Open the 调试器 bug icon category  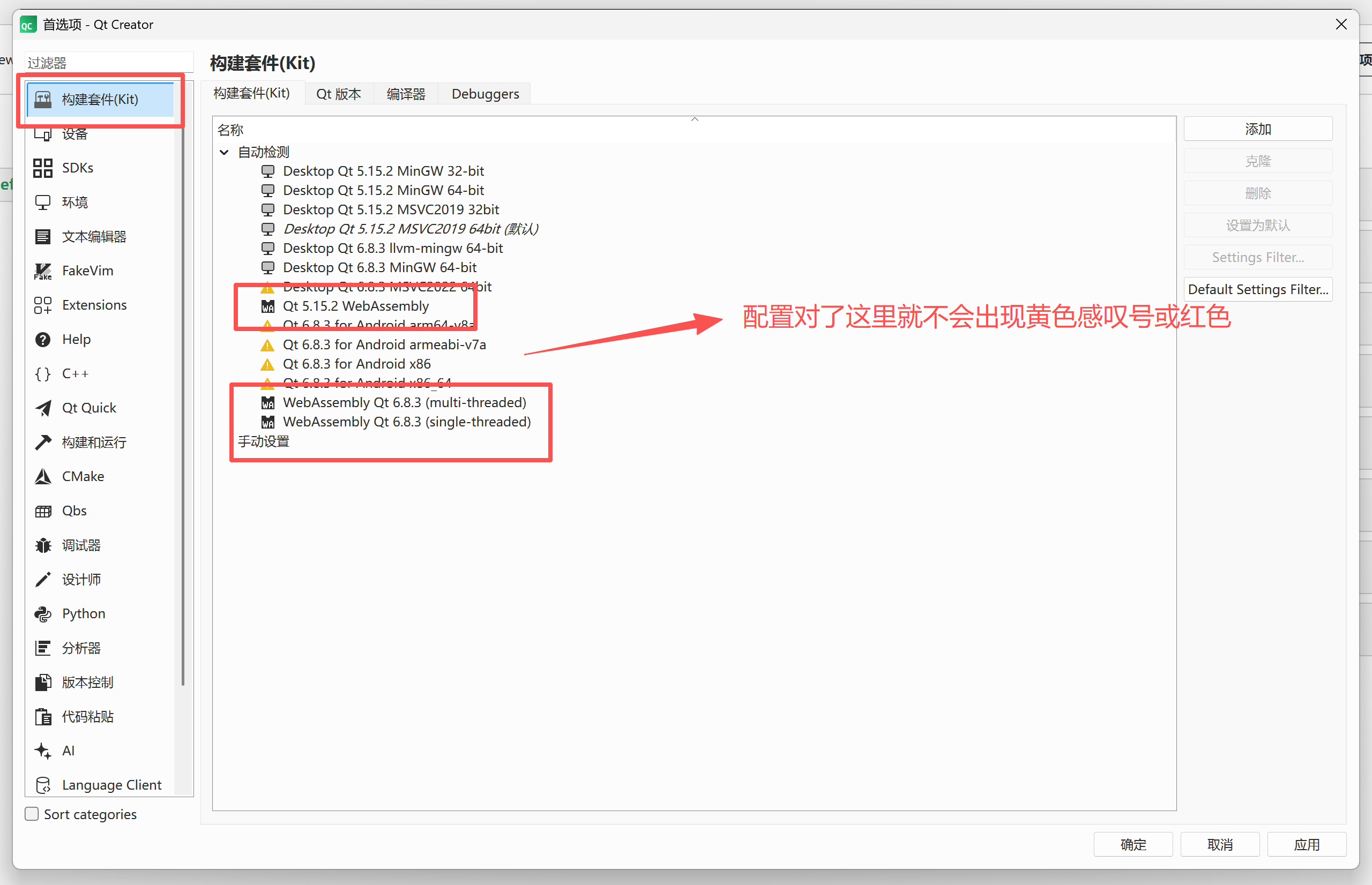42,545
